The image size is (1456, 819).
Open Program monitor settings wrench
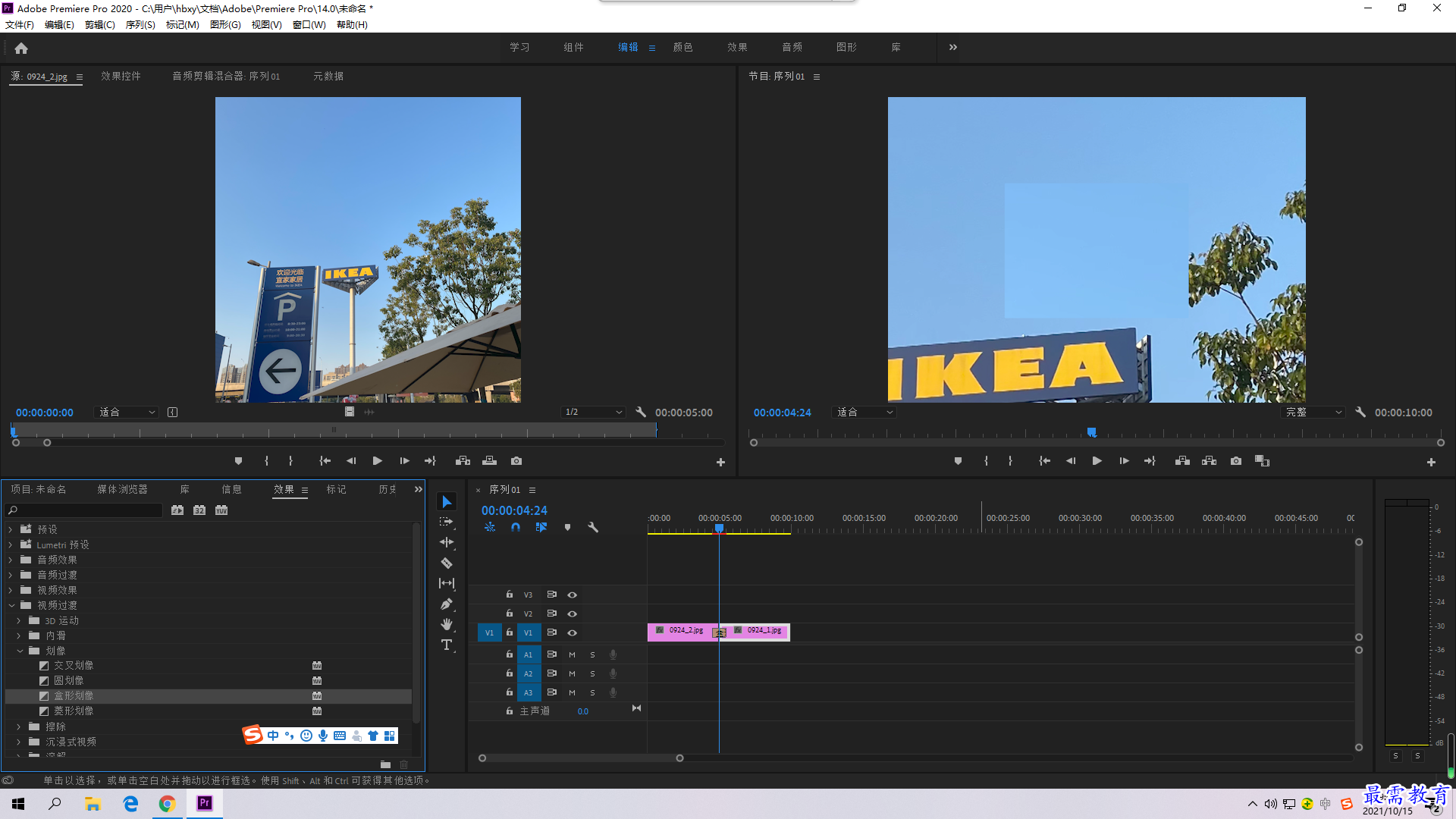1360,413
